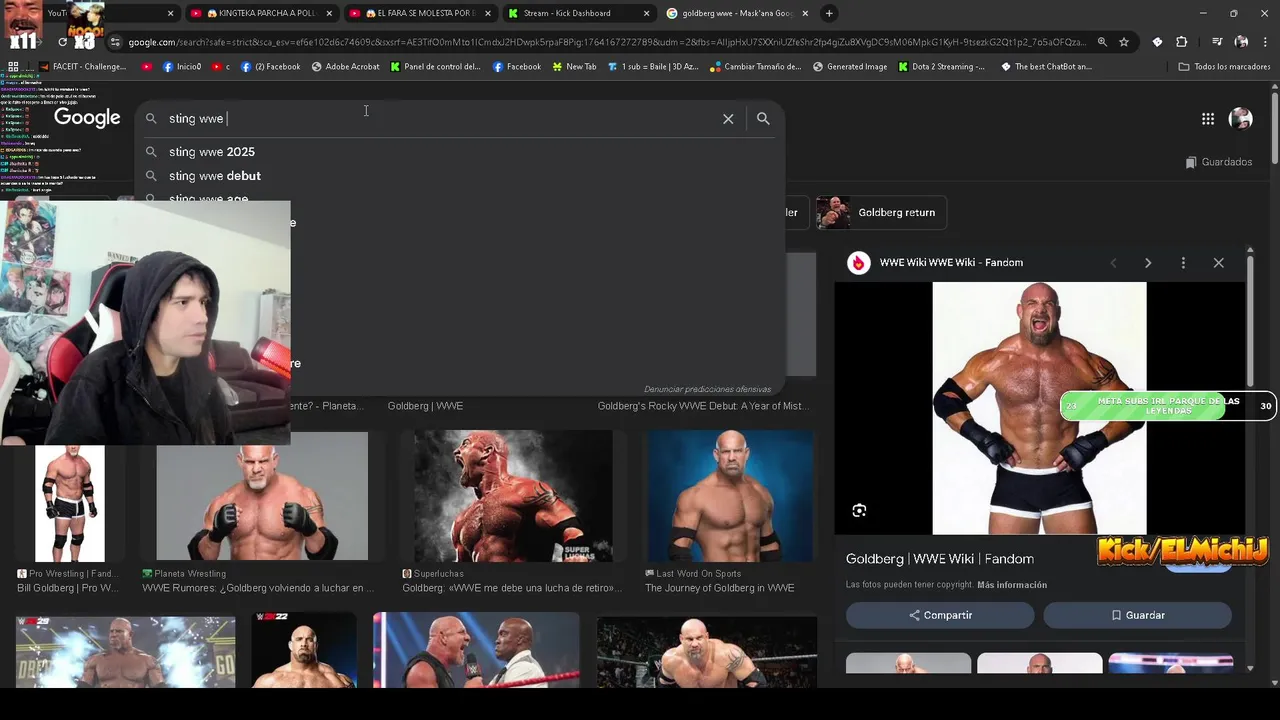The height and width of the screenshot is (720, 1280).
Task: Open Planeta Wrestling Goldberg rumores thumbnail
Action: pyautogui.click(x=262, y=496)
